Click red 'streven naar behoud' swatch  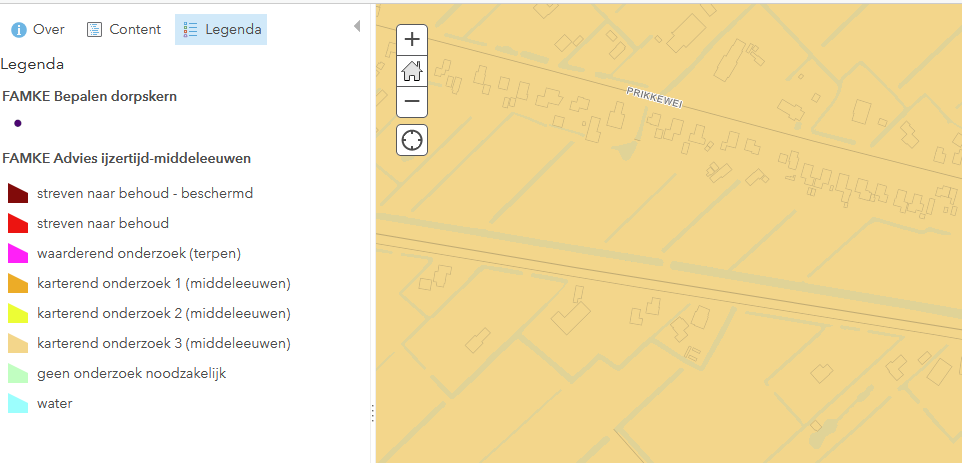click(x=18, y=223)
